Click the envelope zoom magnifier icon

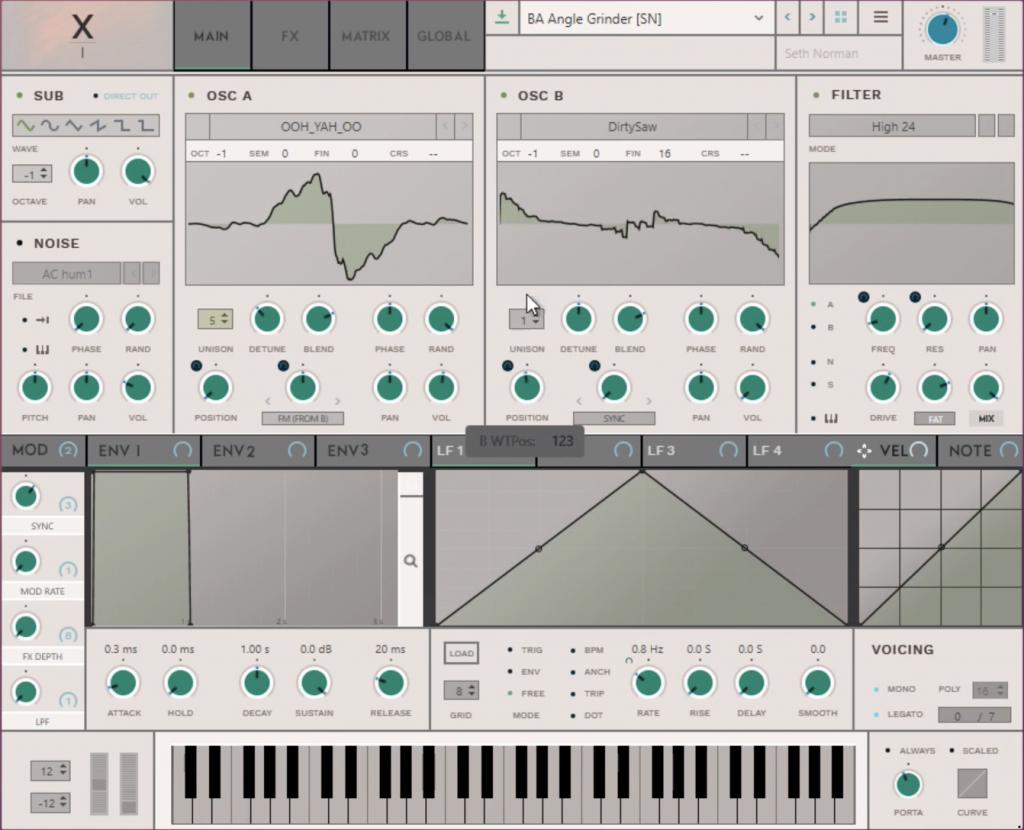[x=410, y=561]
